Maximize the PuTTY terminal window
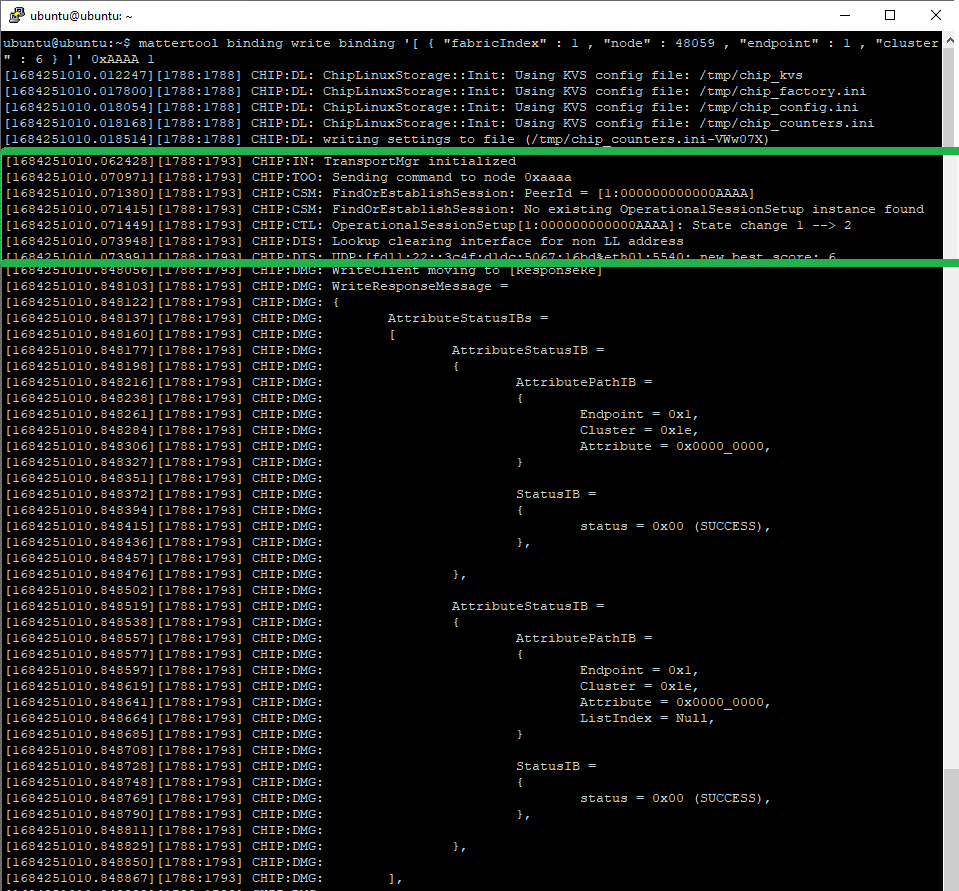Image resolution: width=959 pixels, height=891 pixels. (x=890, y=16)
